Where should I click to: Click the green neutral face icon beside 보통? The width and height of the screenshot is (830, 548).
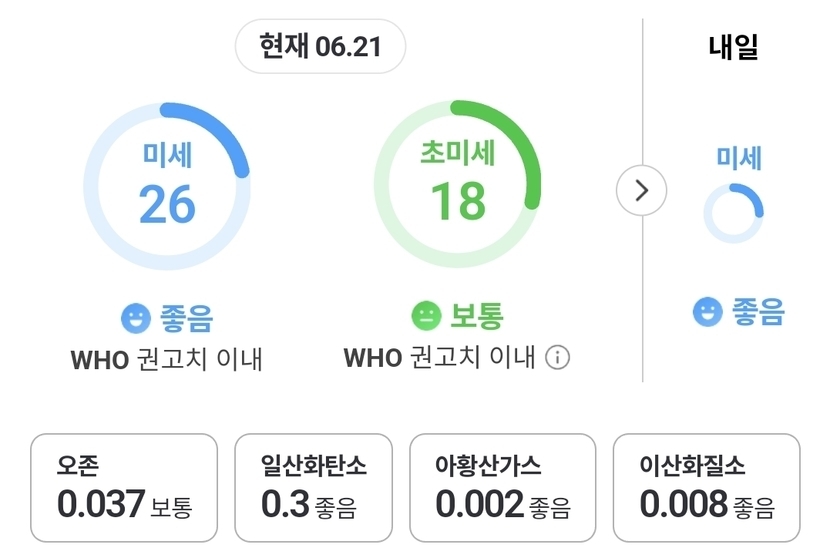[426, 316]
